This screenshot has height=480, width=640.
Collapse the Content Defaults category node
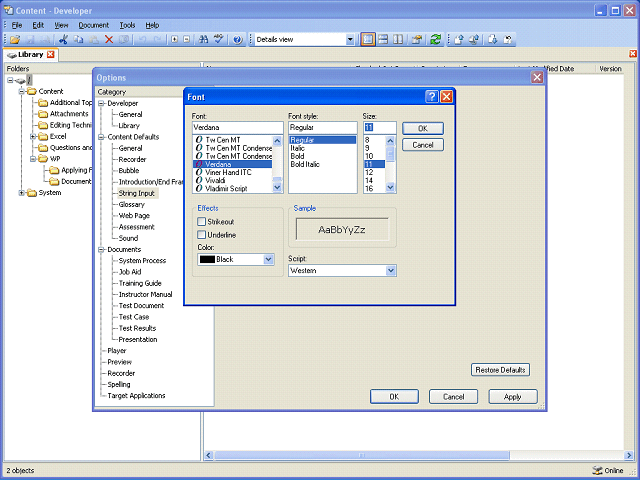(x=101, y=137)
